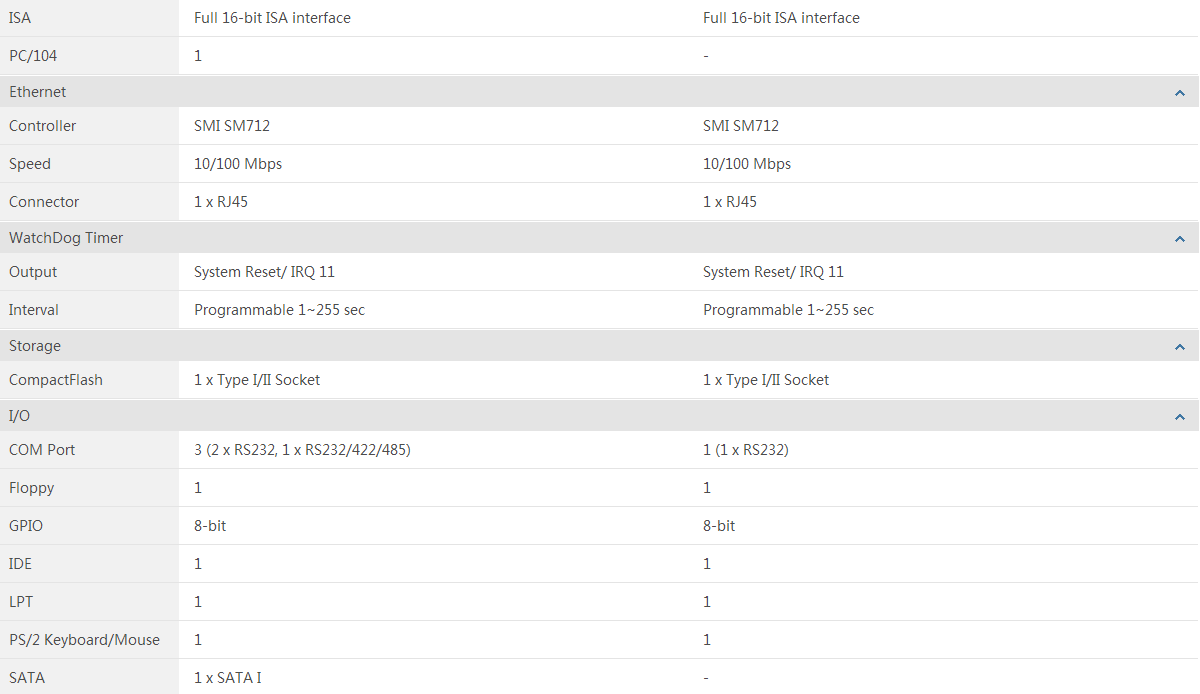
Task: Select the COM Port row label
Action: tap(42, 450)
